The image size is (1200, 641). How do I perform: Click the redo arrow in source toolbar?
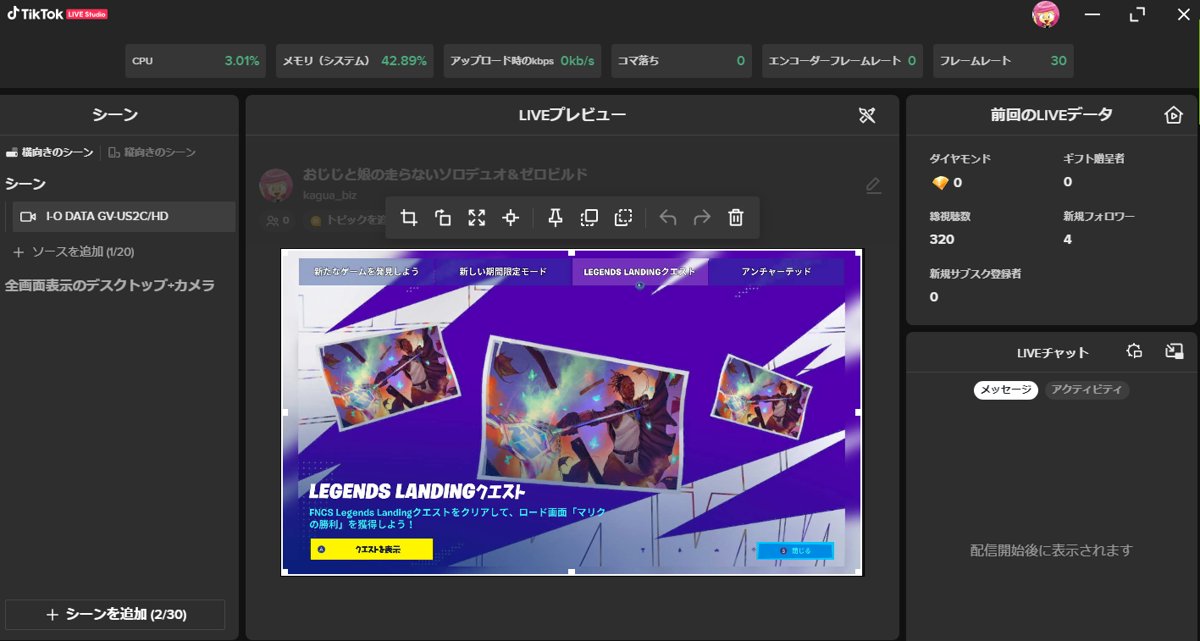(702, 218)
